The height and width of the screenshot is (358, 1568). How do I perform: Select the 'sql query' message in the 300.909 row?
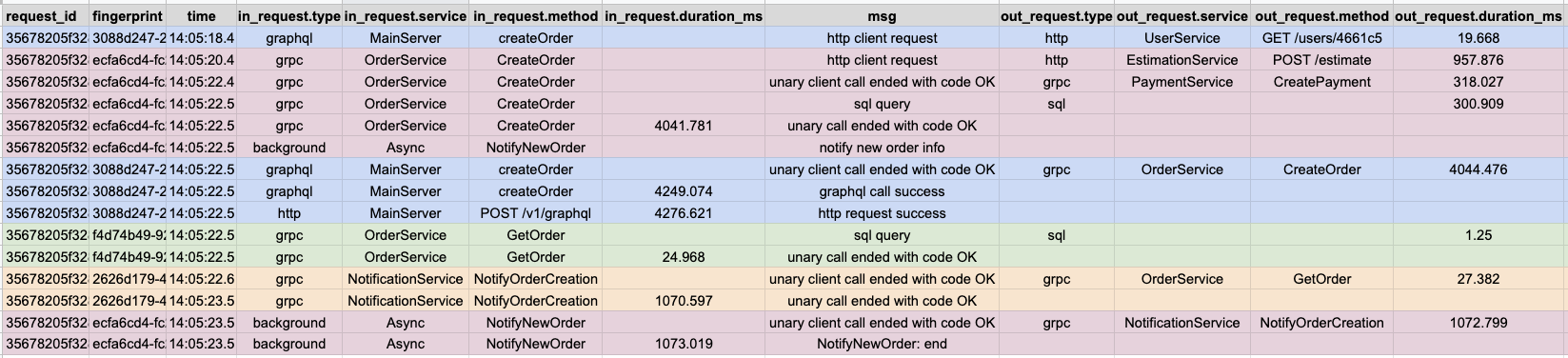[x=882, y=104]
